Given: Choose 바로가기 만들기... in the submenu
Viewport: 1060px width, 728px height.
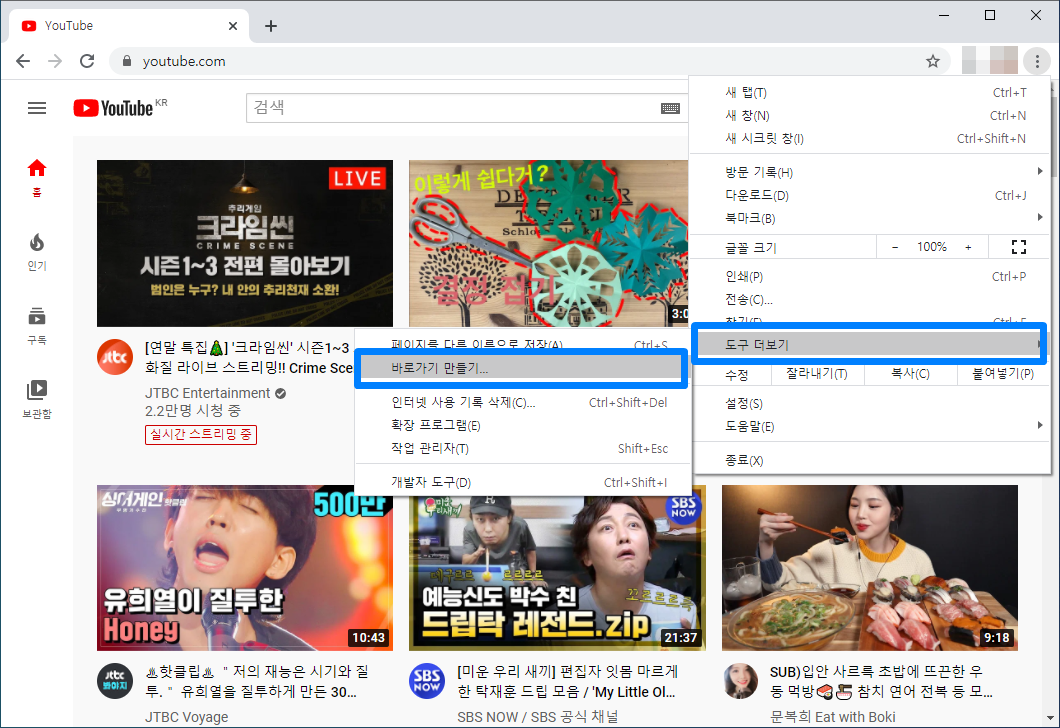Looking at the screenshot, I should pyautogui.click(x=522, y=368).
